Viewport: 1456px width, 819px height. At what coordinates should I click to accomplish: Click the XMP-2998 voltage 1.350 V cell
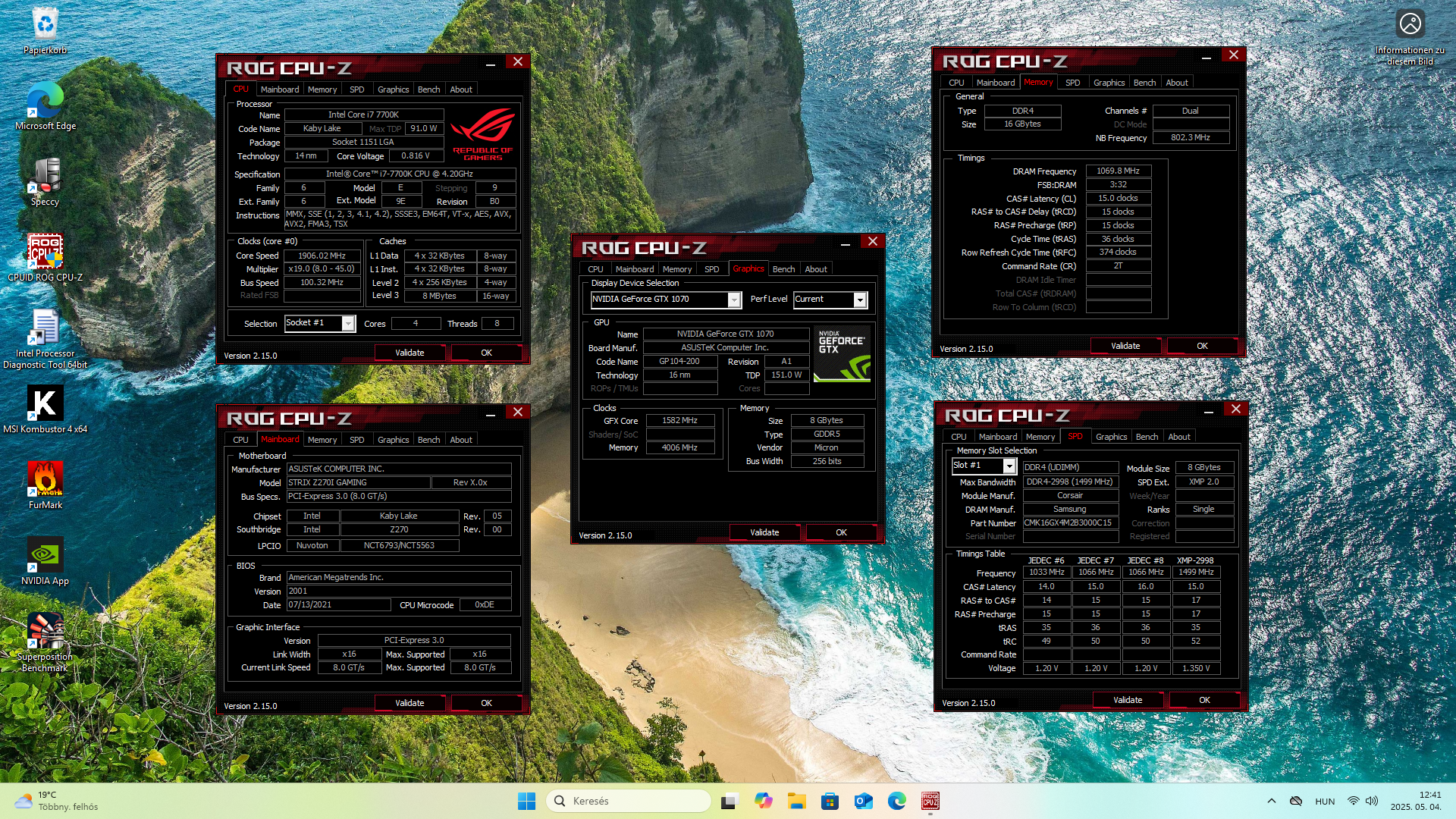pyautogui.click(x=1196, y=668)
